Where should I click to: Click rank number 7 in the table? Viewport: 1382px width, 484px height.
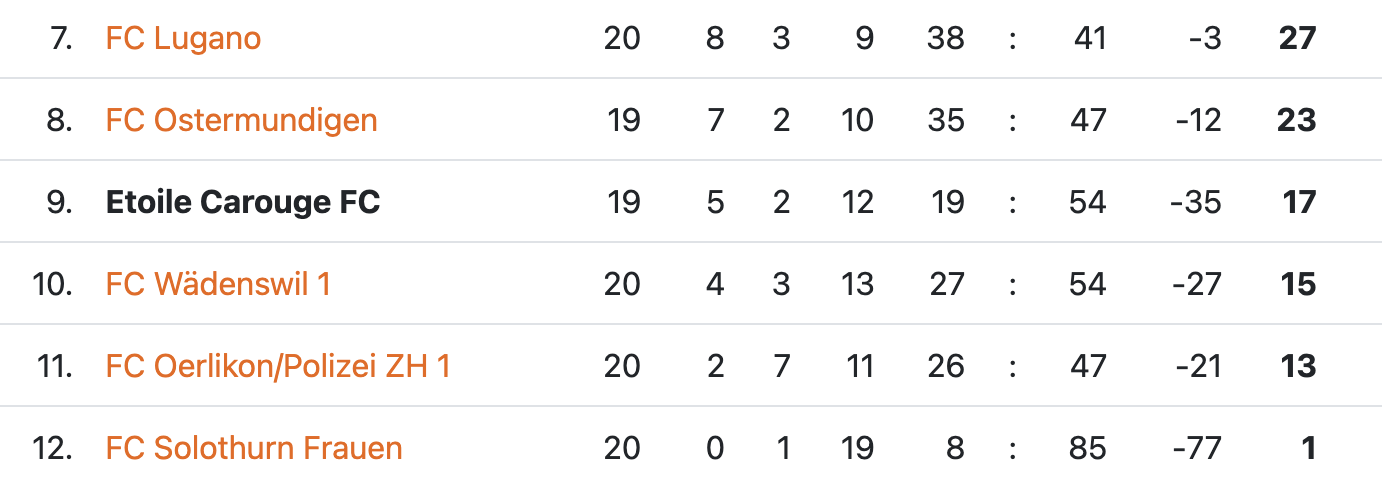click(61, 38)
